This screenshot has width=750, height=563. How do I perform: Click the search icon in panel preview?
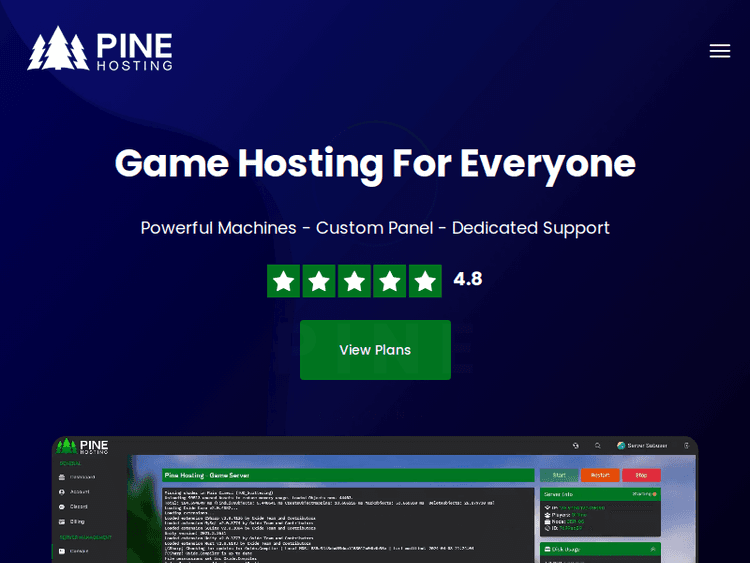597,445
